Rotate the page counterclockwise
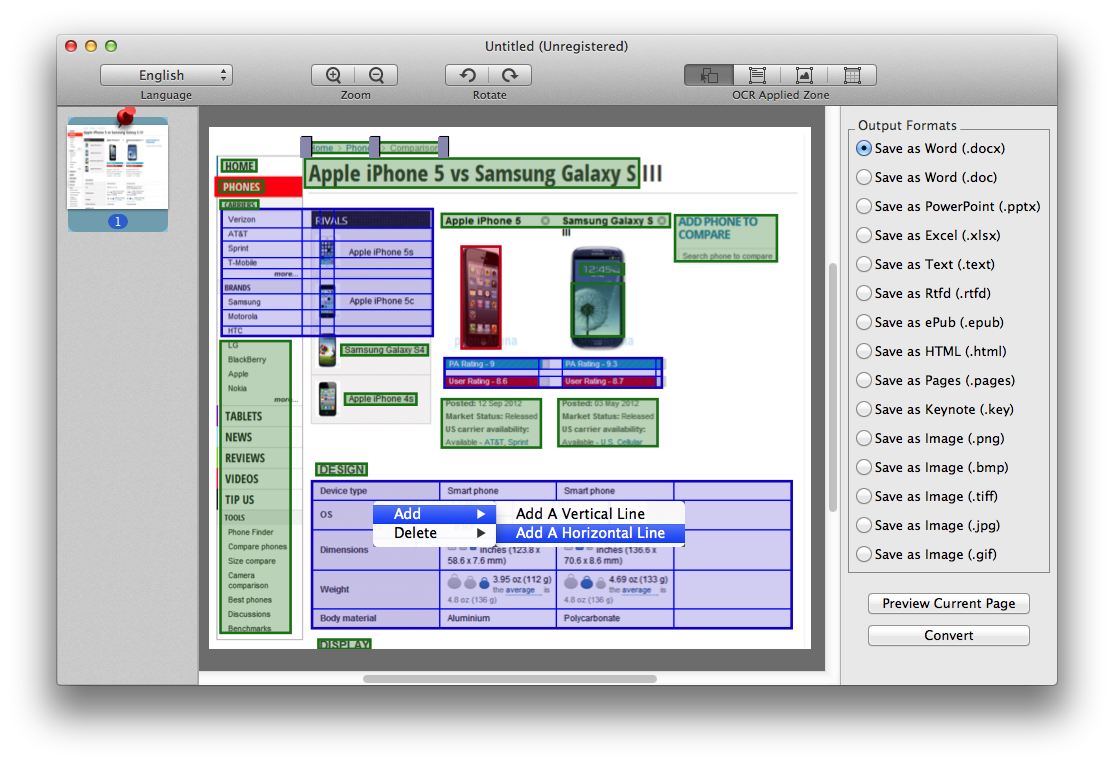This screenshot has height=764, width=1114. pos(467,75)
